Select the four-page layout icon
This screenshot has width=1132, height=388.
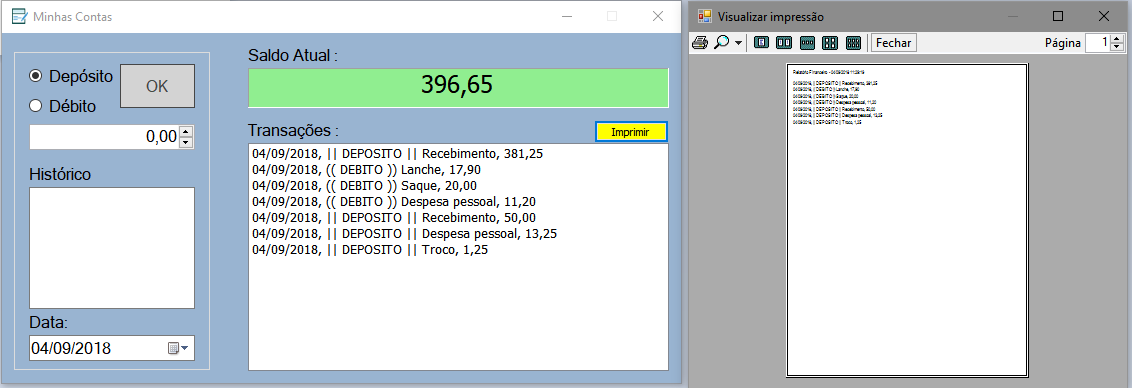tap(830, 43)
